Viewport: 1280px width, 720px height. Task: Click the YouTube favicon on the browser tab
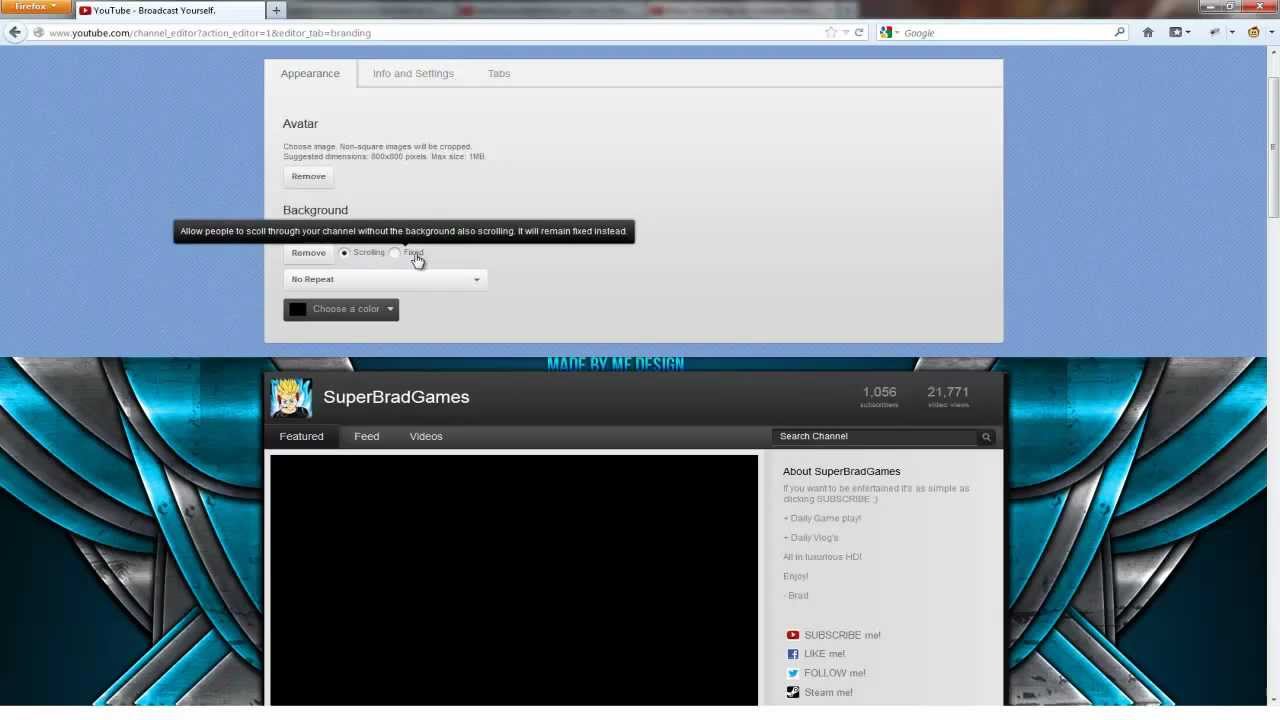[85, 11]
